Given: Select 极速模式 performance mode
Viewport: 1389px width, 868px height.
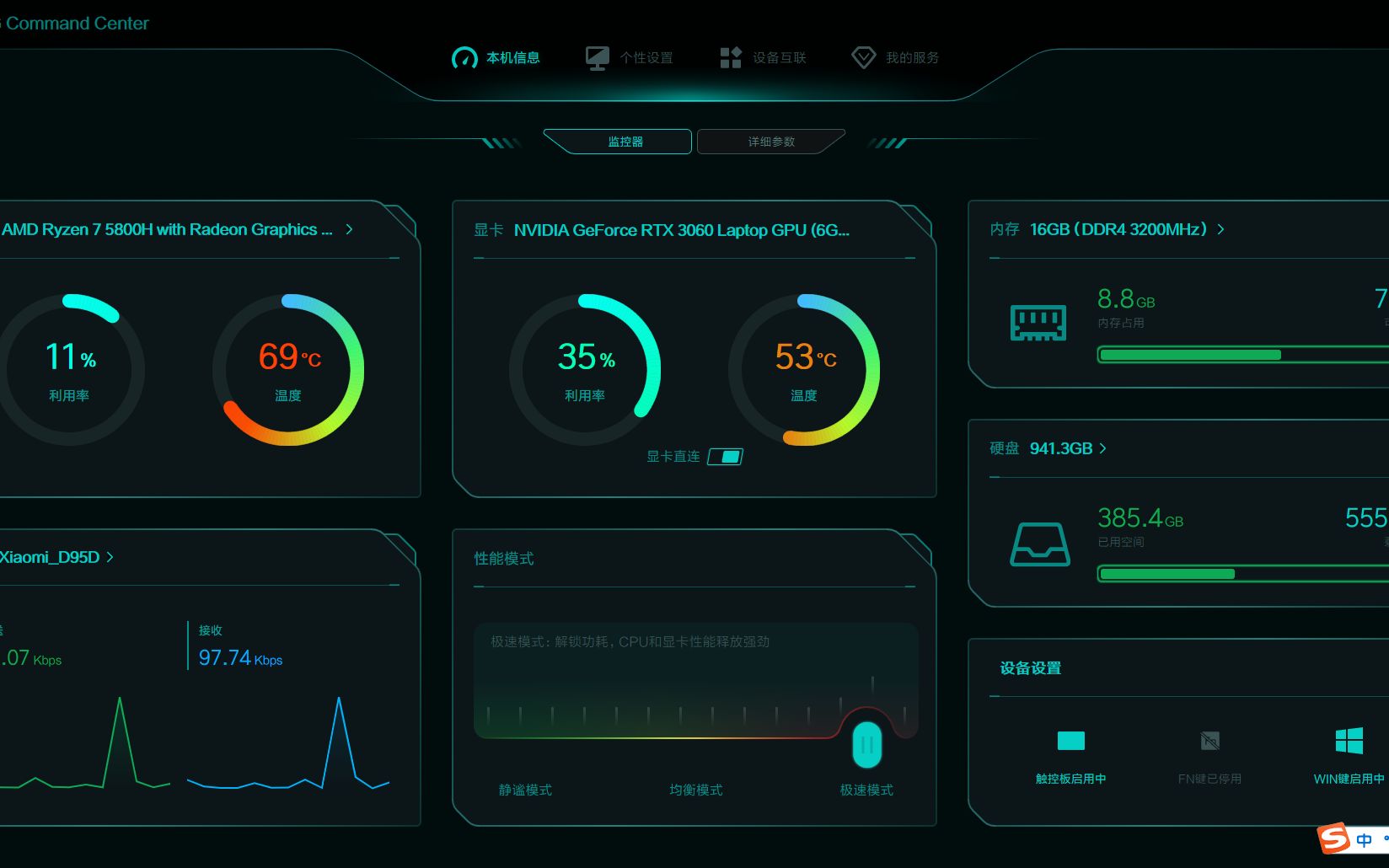Looking at the screenshot, I should [866, 790].
